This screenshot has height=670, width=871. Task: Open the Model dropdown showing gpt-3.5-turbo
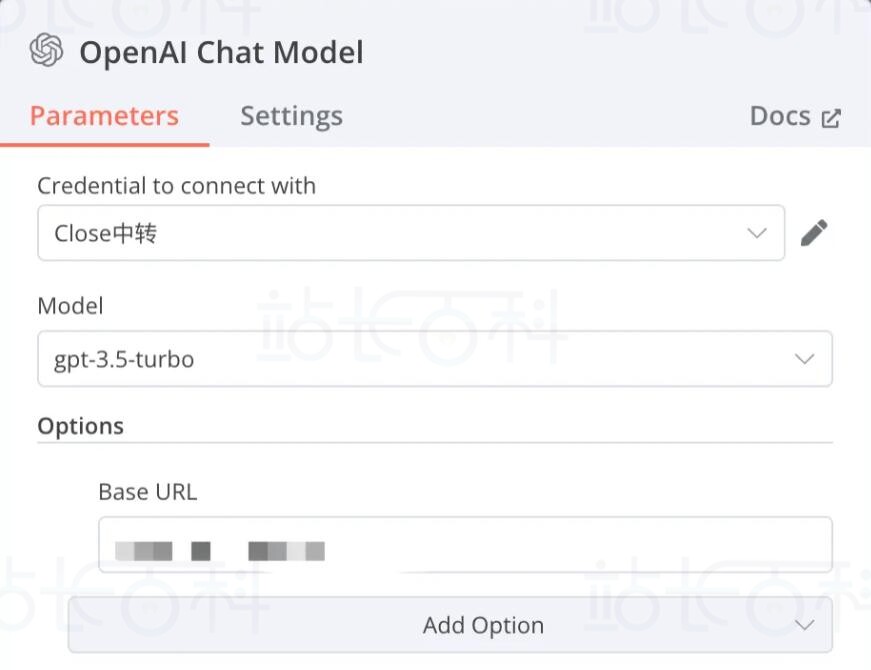tap(435, 358)
